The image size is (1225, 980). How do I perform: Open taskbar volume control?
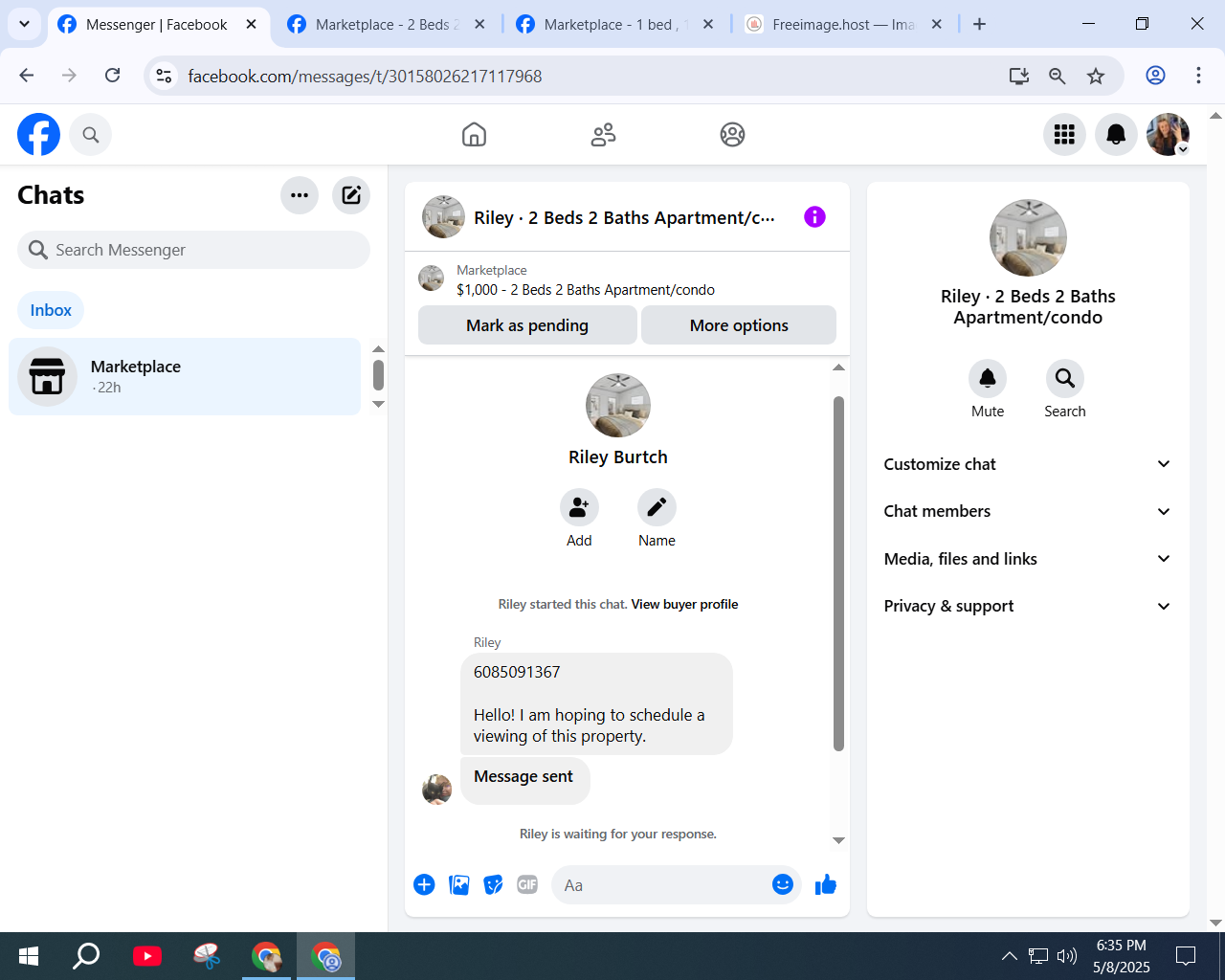point(1067,955)
